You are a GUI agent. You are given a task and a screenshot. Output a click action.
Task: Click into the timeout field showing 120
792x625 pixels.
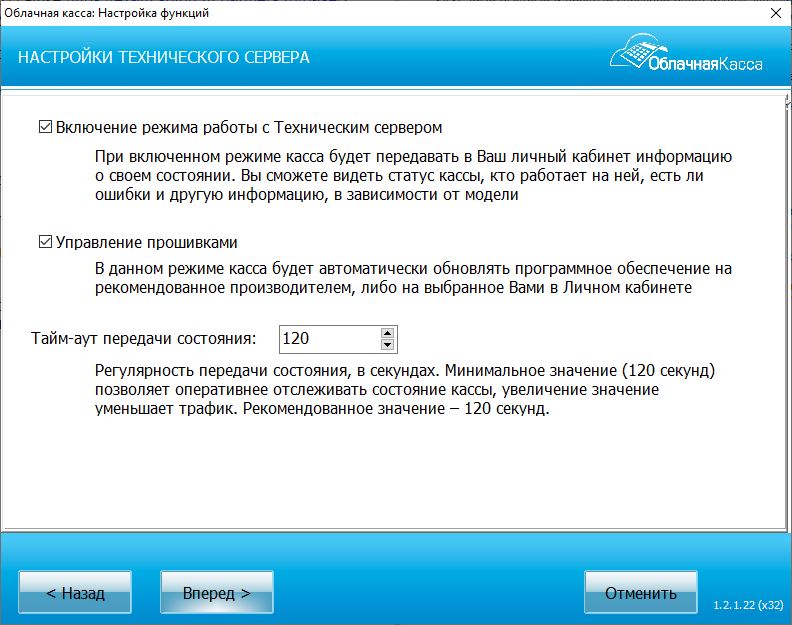click(x=327, y=338)
